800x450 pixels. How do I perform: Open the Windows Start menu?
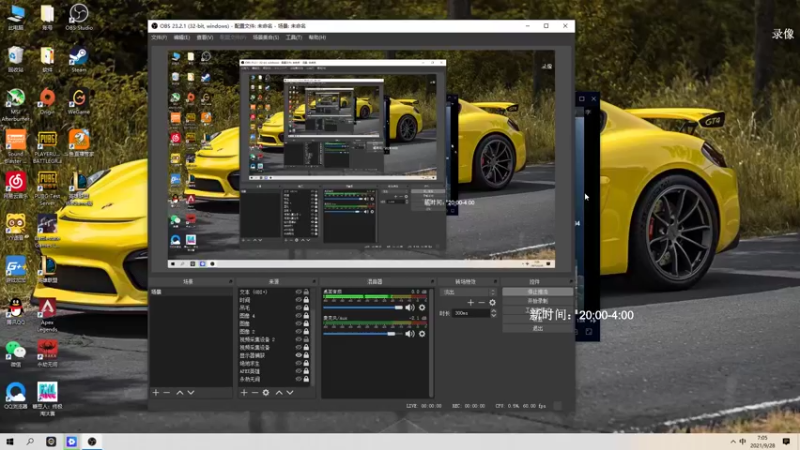tap(10, 441)
